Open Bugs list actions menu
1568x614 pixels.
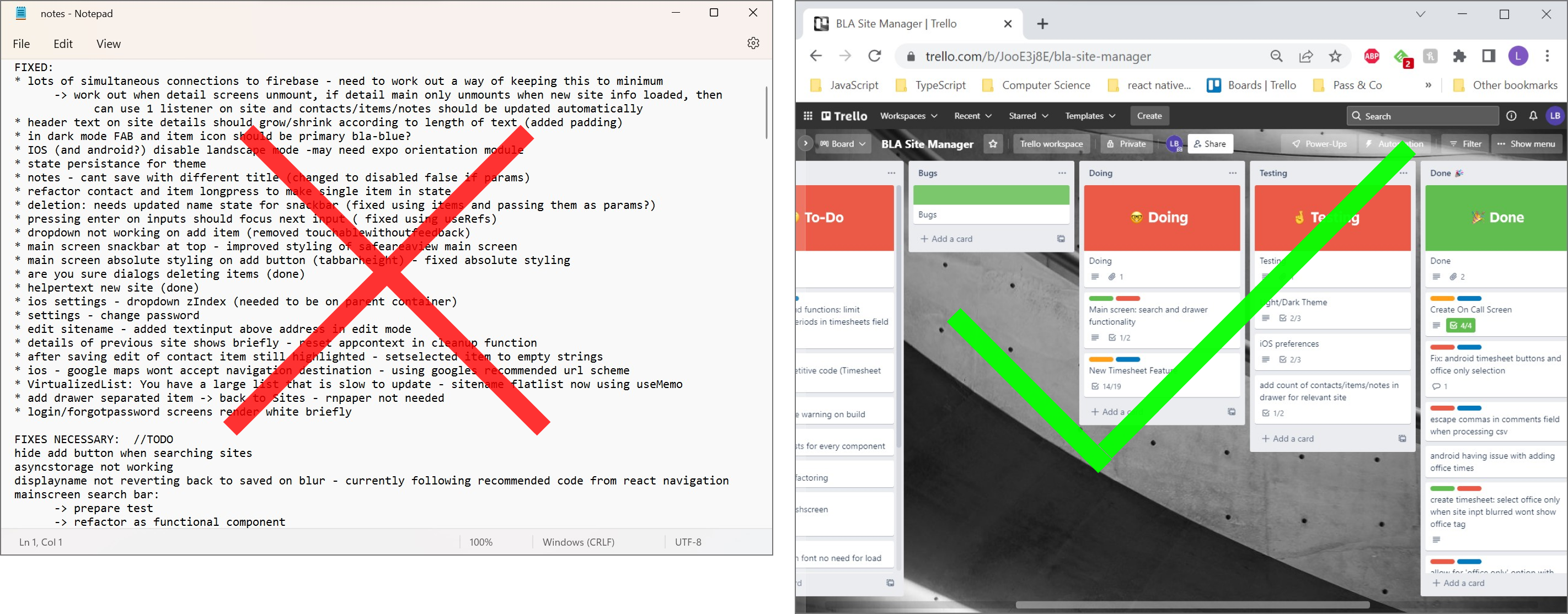tap(1062, 173)
